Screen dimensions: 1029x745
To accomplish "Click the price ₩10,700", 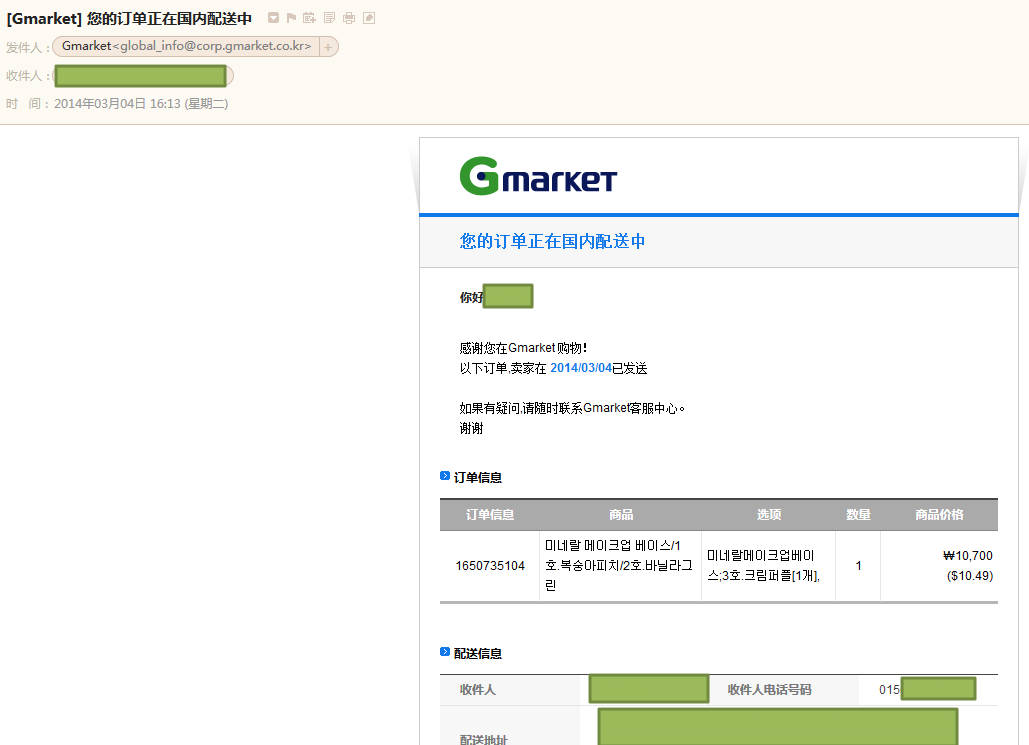I will pyautogui.click(x=967, y=555).
